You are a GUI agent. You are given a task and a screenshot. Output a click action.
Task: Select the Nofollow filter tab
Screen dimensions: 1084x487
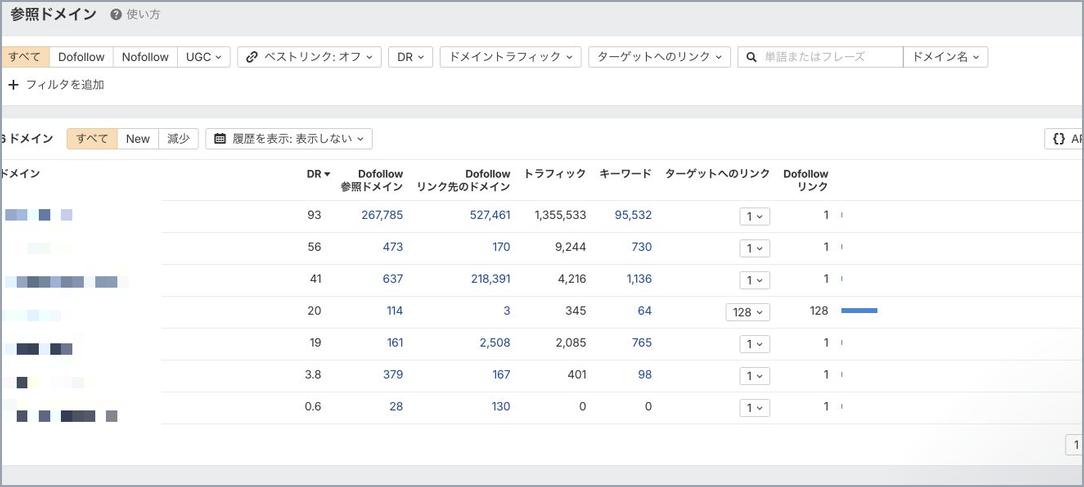[145, 57]
